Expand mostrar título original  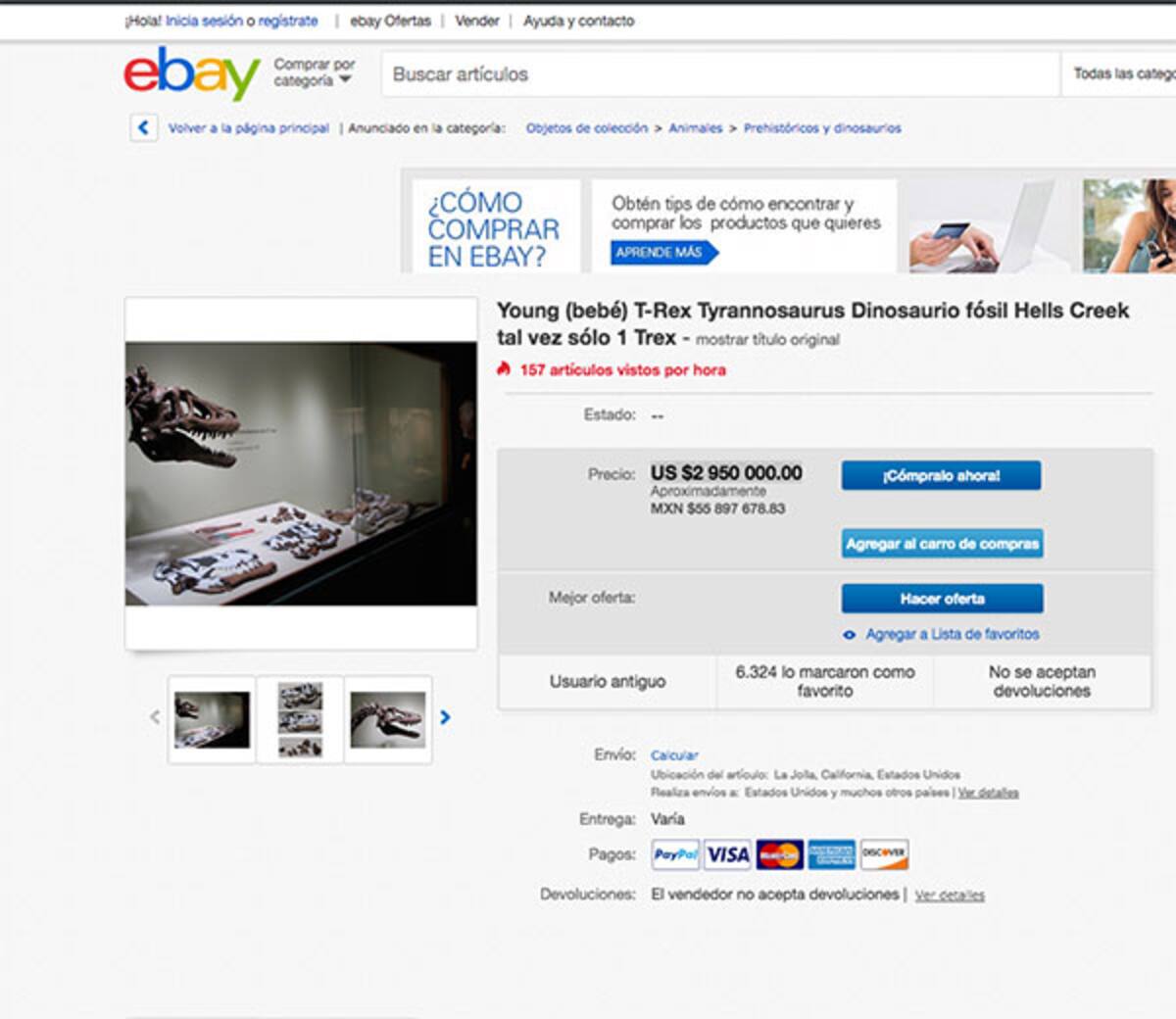pyautogui.click(x=767, y=340)
